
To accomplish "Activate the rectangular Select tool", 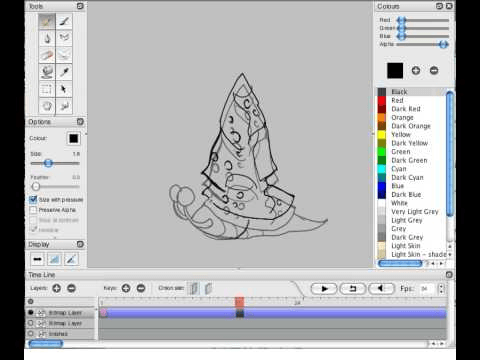I will click(x=47, y=89).
